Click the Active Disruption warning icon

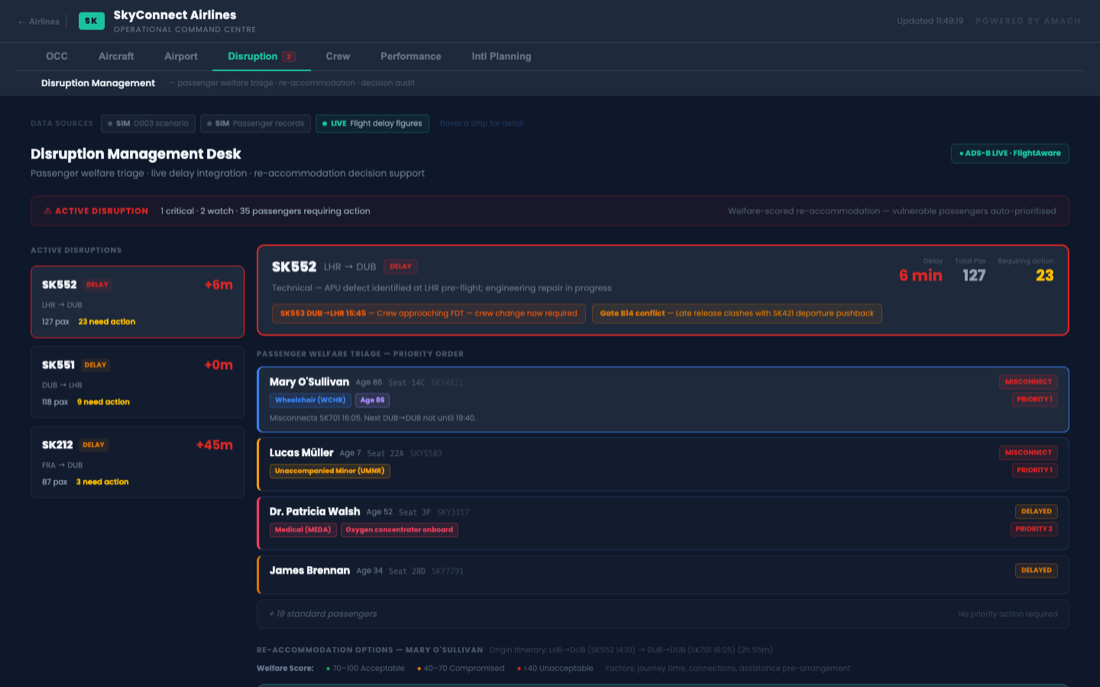48,211
